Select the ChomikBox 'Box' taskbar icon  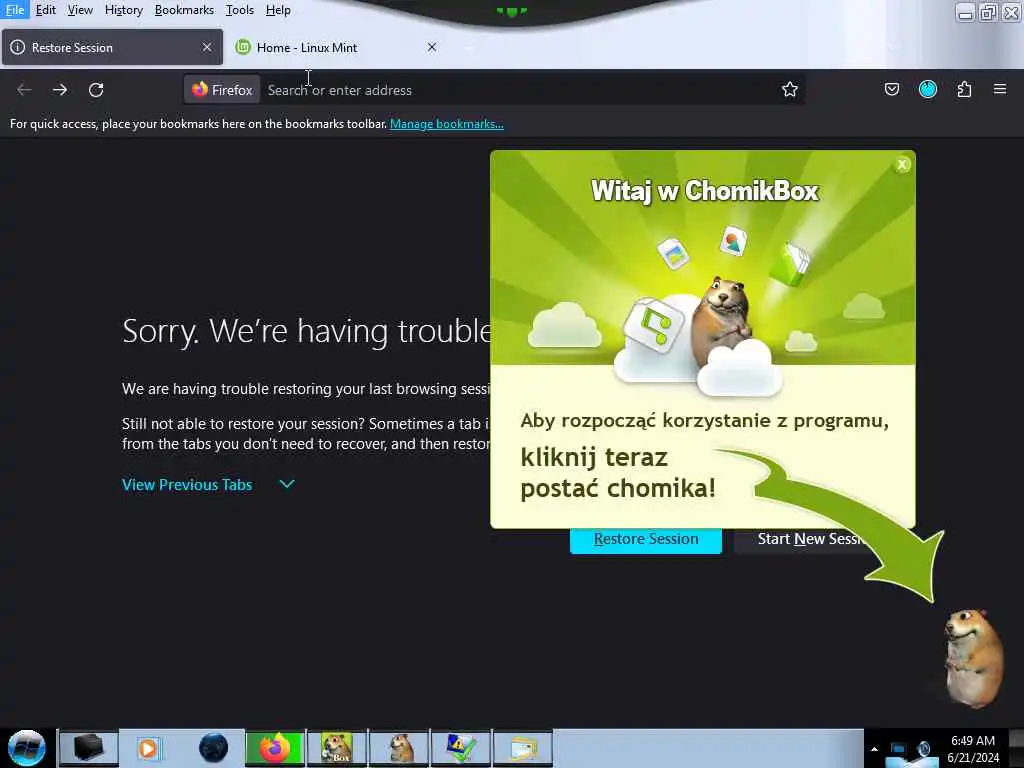337,748
